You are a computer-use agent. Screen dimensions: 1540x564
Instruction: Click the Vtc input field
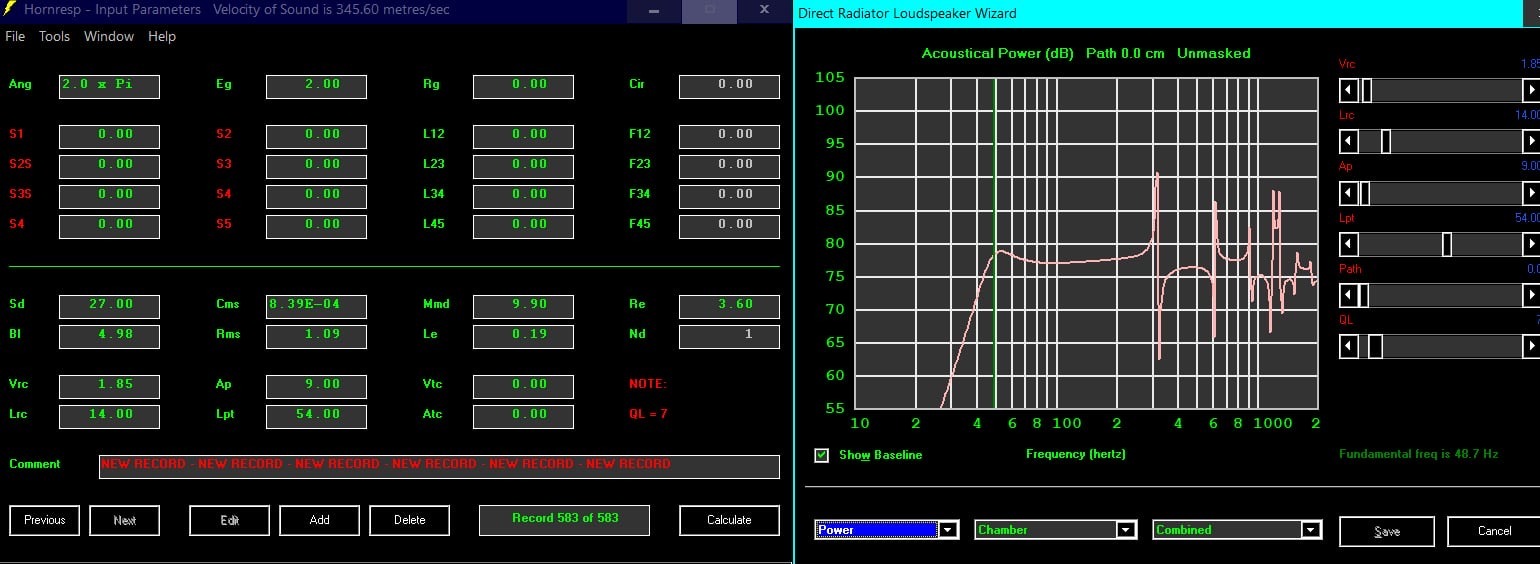click(523, 386)
